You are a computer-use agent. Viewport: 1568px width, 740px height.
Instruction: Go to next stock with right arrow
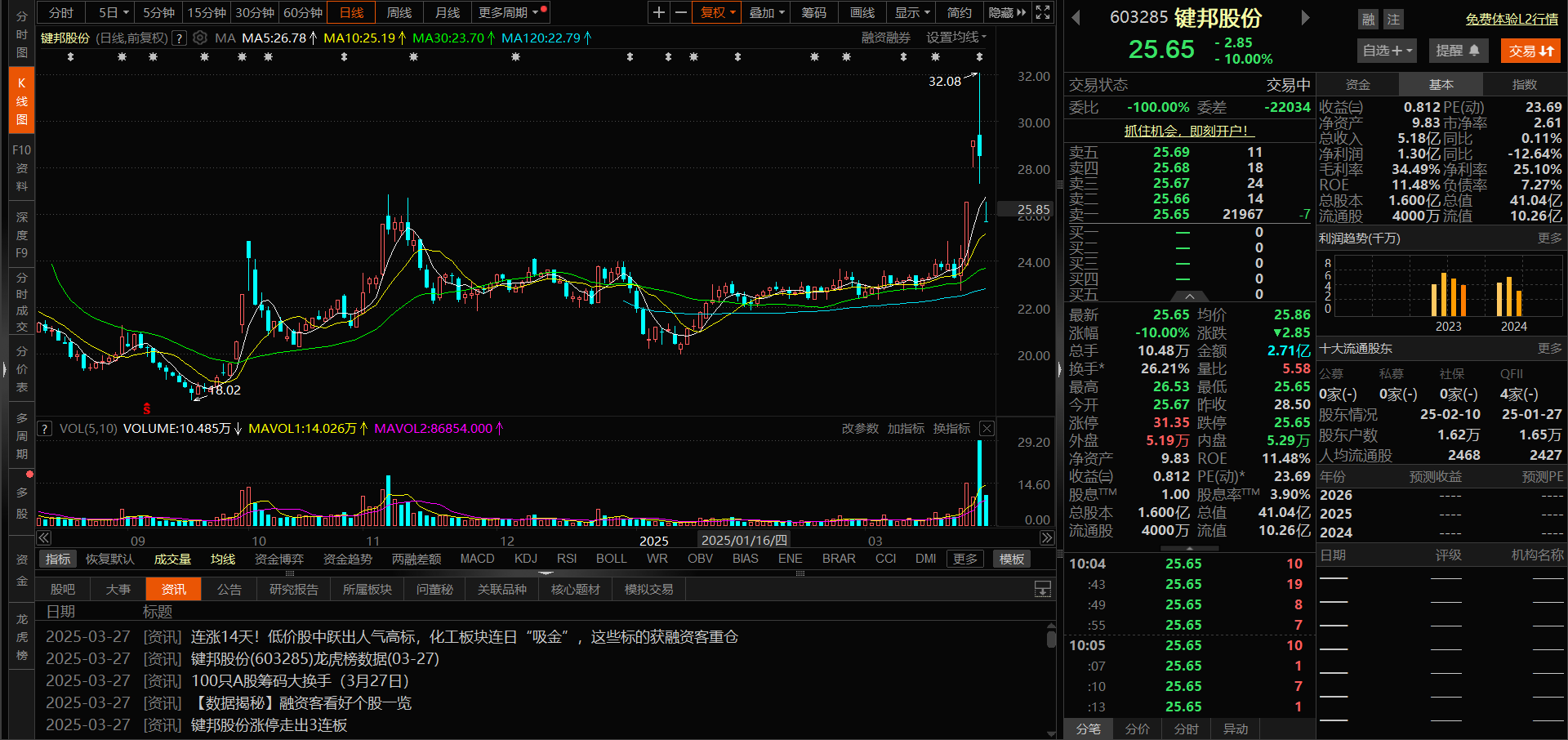(1305, 17)
